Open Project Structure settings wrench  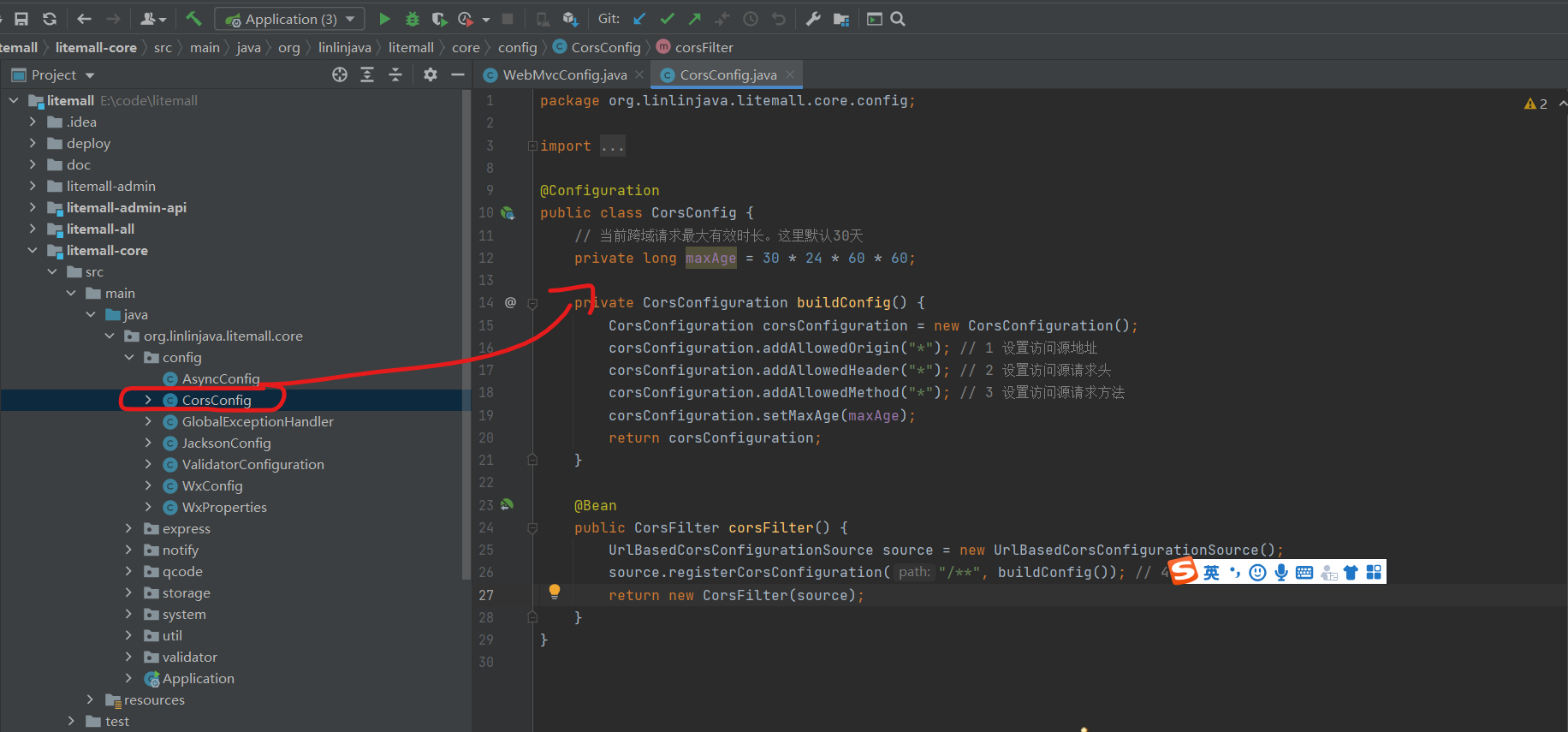pos(813,19)
